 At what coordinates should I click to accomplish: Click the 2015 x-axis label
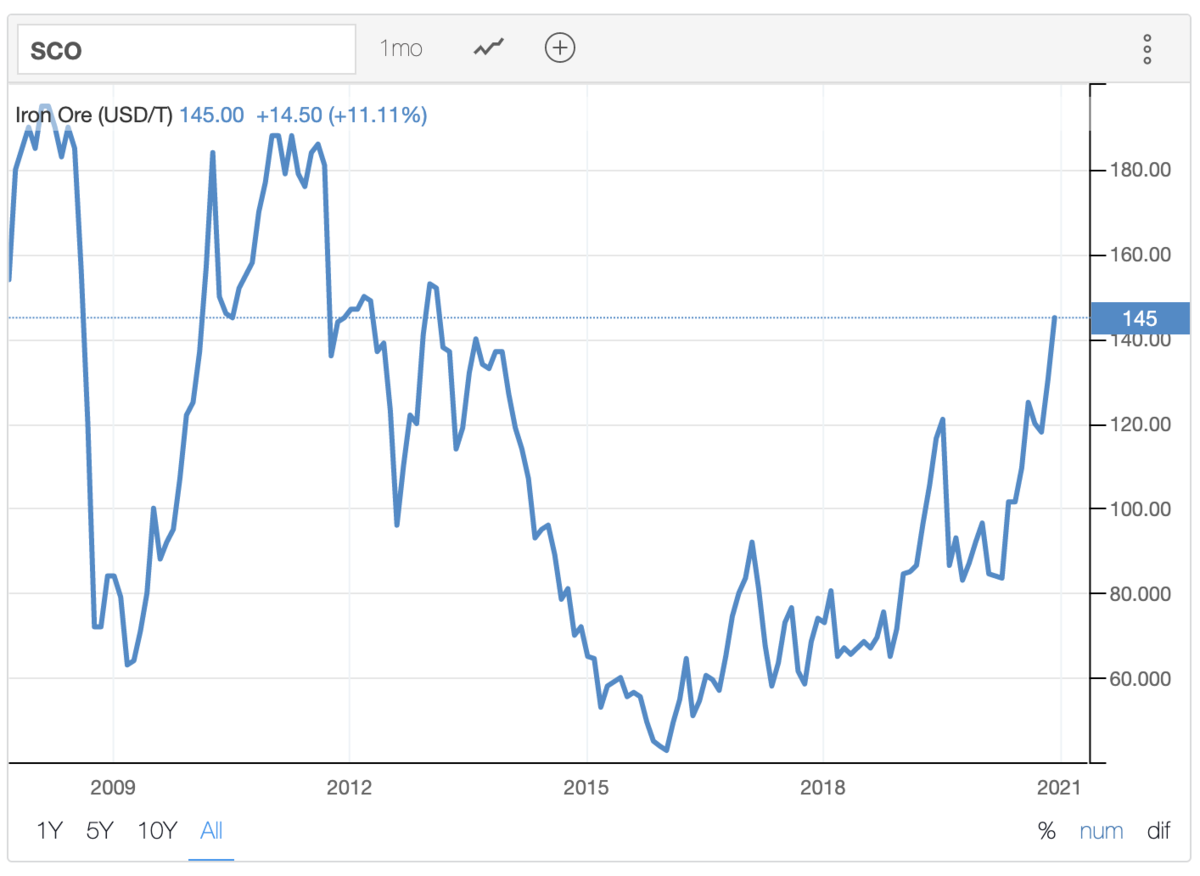click(586, 787)
